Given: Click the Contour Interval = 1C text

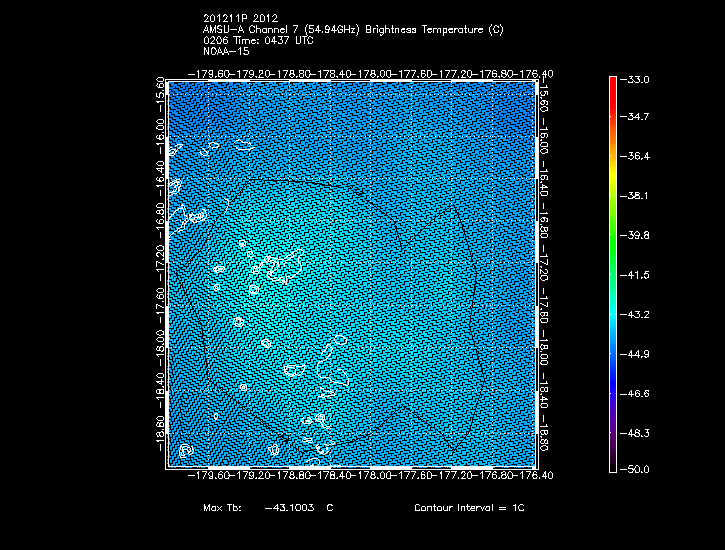Looking at the screenshot, I should (x=469, y=508).
